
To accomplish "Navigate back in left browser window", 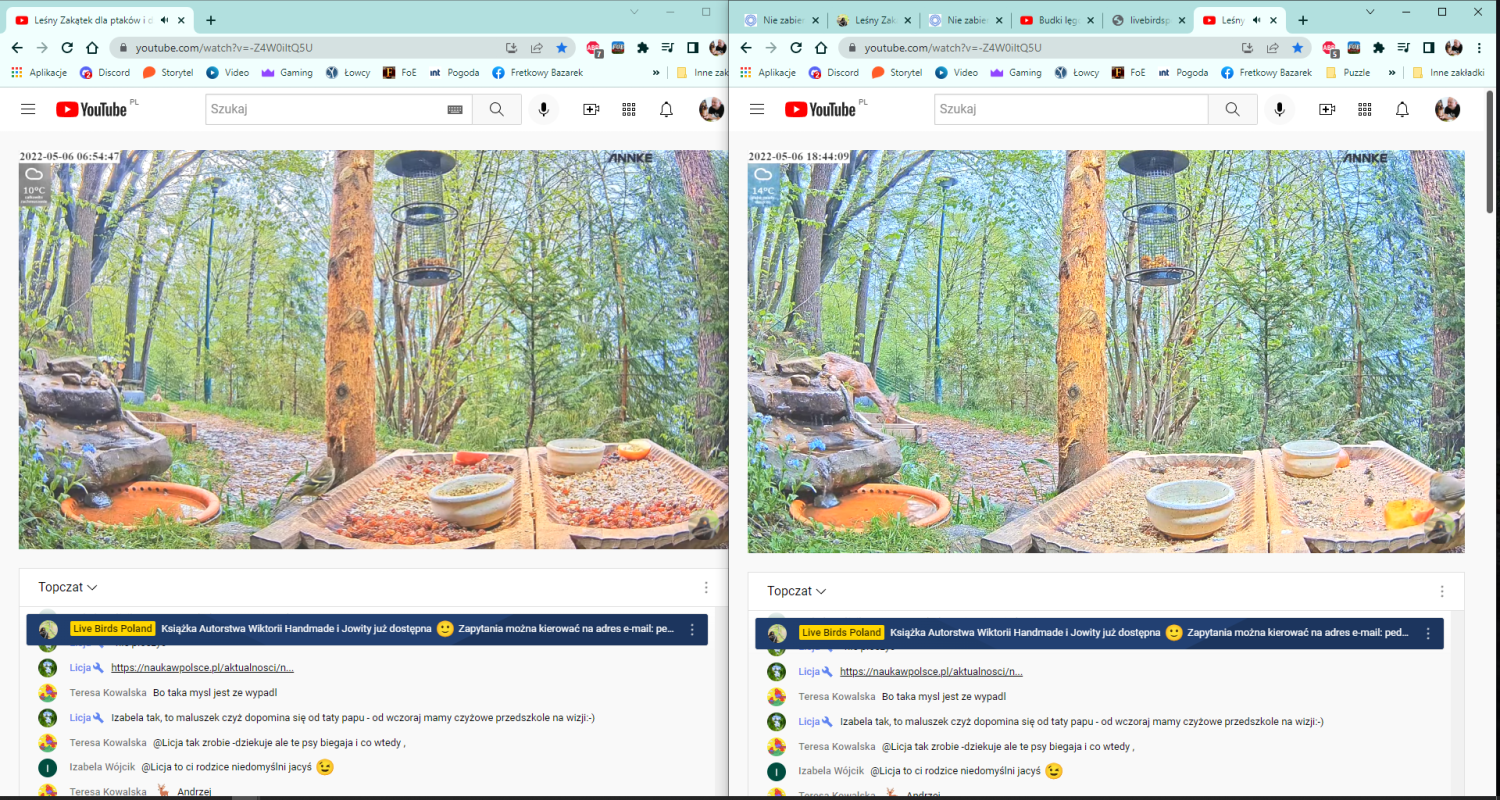I will click(17, 47).
